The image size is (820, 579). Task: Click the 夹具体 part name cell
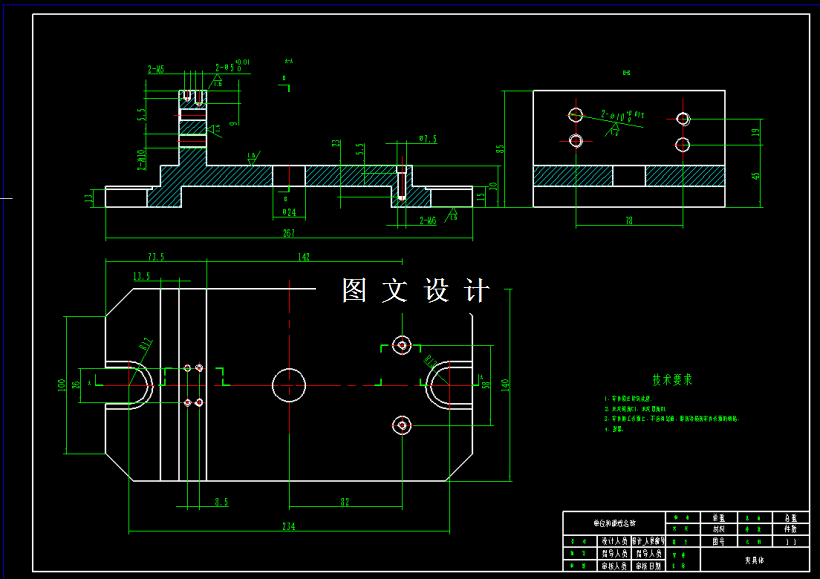[x=755, y=560]
